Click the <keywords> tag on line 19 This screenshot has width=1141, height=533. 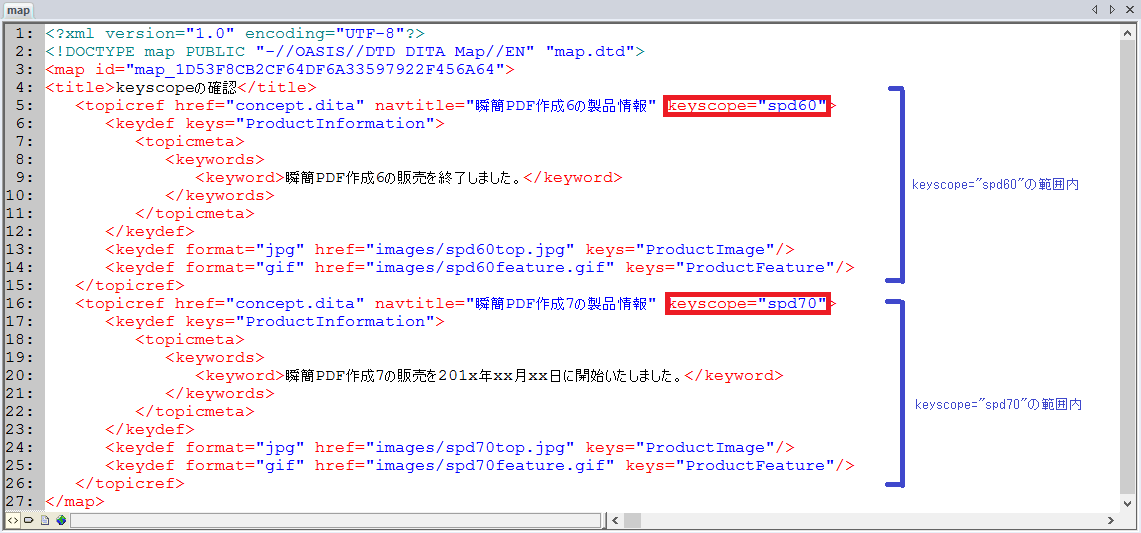tap(215, 358)
